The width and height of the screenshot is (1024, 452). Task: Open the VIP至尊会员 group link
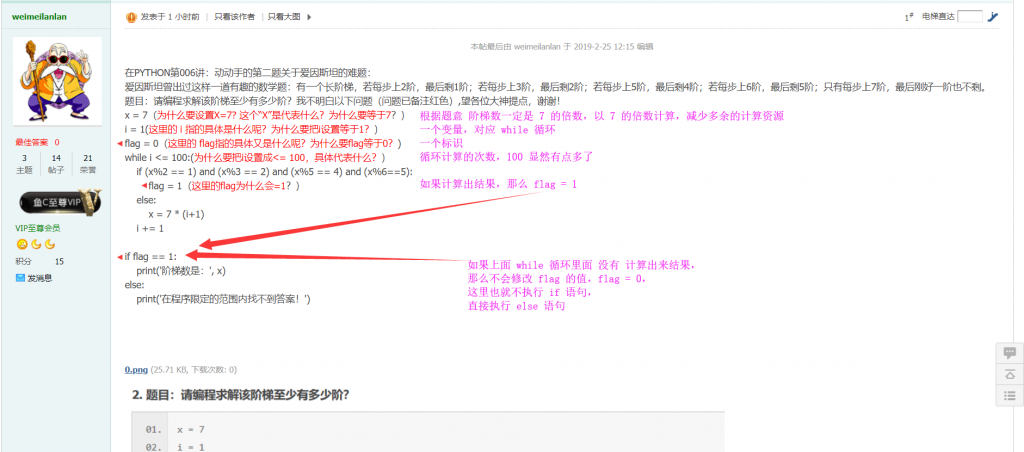[37, 228]
